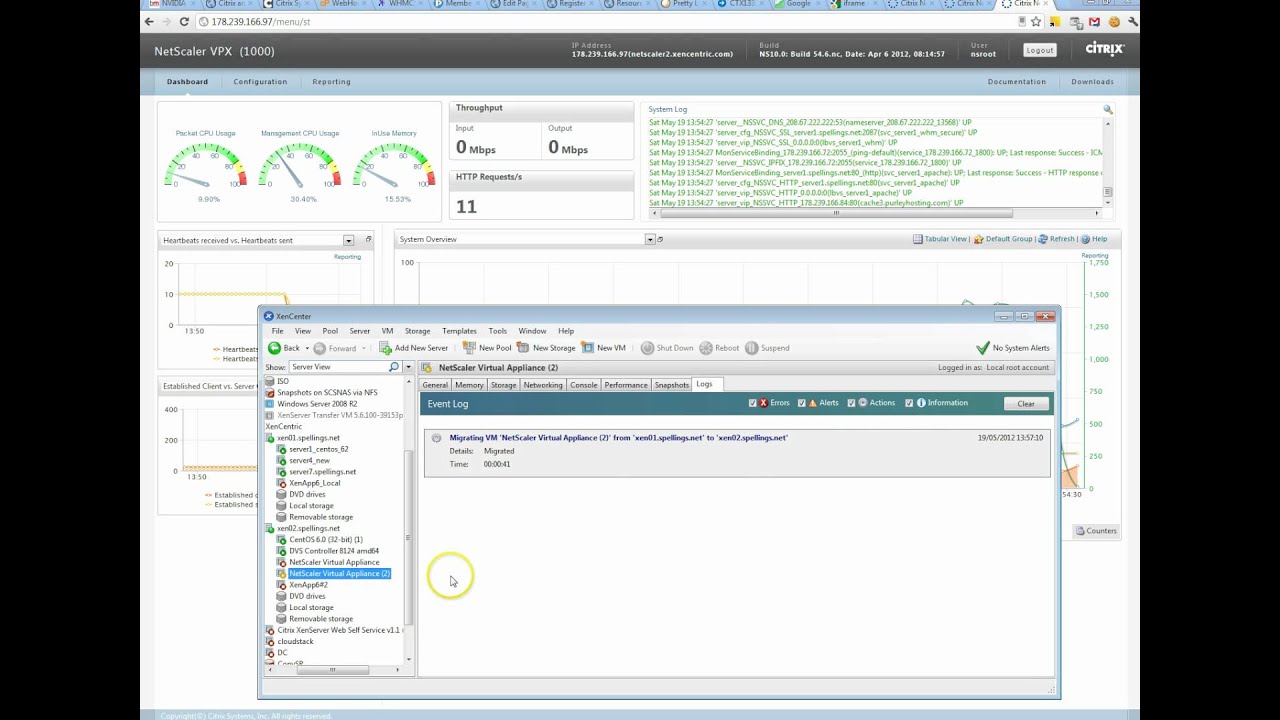The height and width of the screenshot is (720, 1280).
Task: Open the Show view dropdown arrow
Action: (408, 367)
